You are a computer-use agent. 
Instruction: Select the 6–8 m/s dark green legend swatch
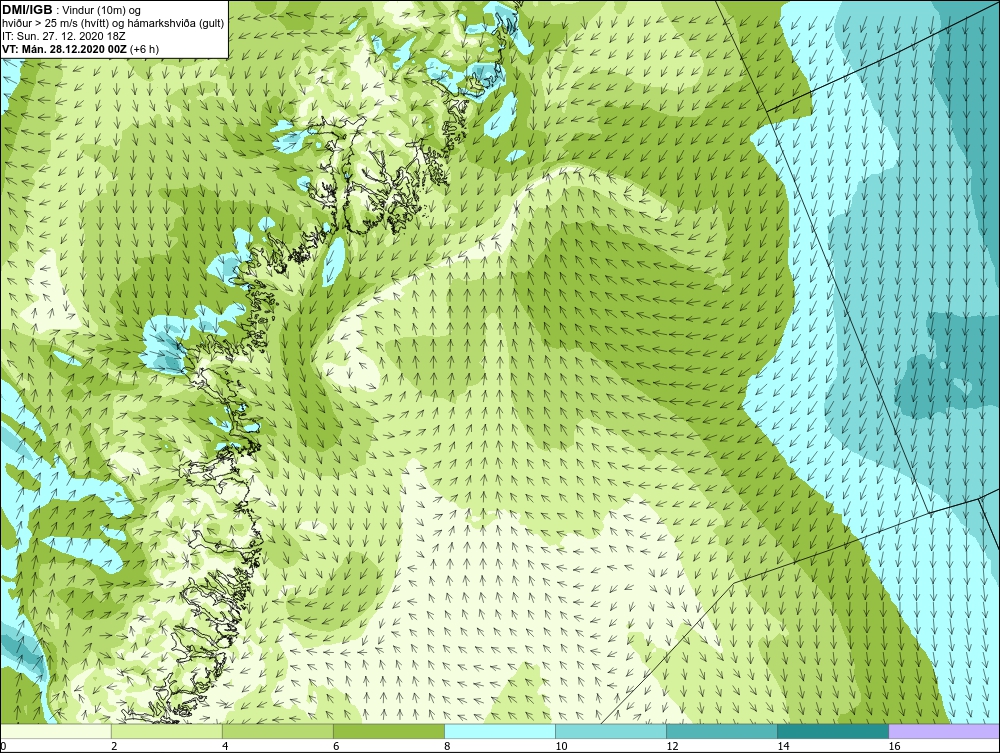pos(388,731)
